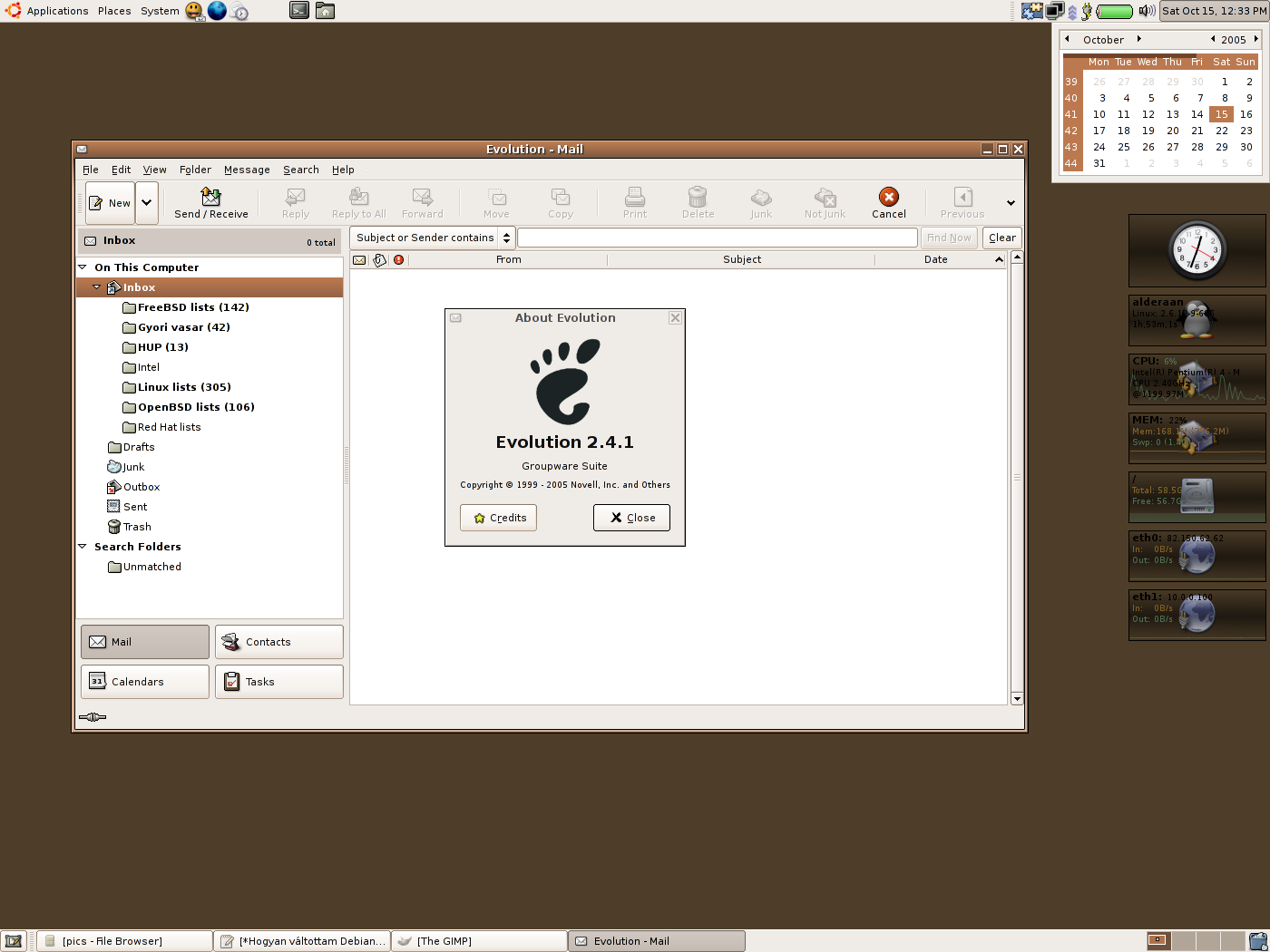Open the Applications menu in the top panel
The height and width of the screenshot is (952, 1270).
pos(57,11)
